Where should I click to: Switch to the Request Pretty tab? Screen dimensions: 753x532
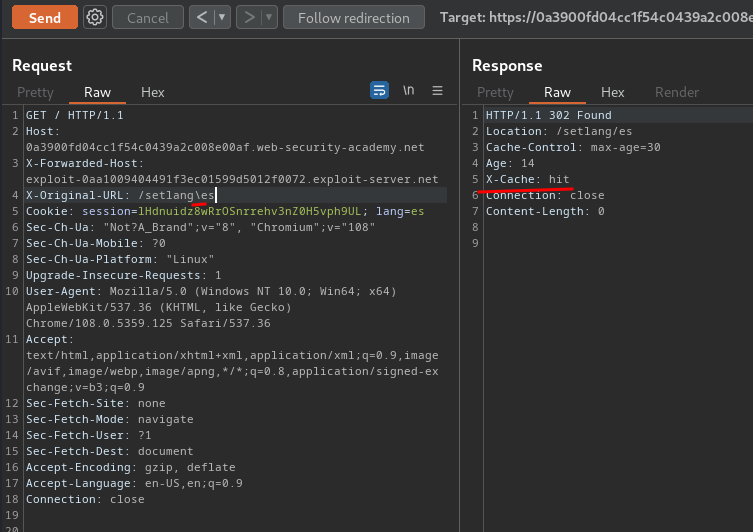pos(35,92)
